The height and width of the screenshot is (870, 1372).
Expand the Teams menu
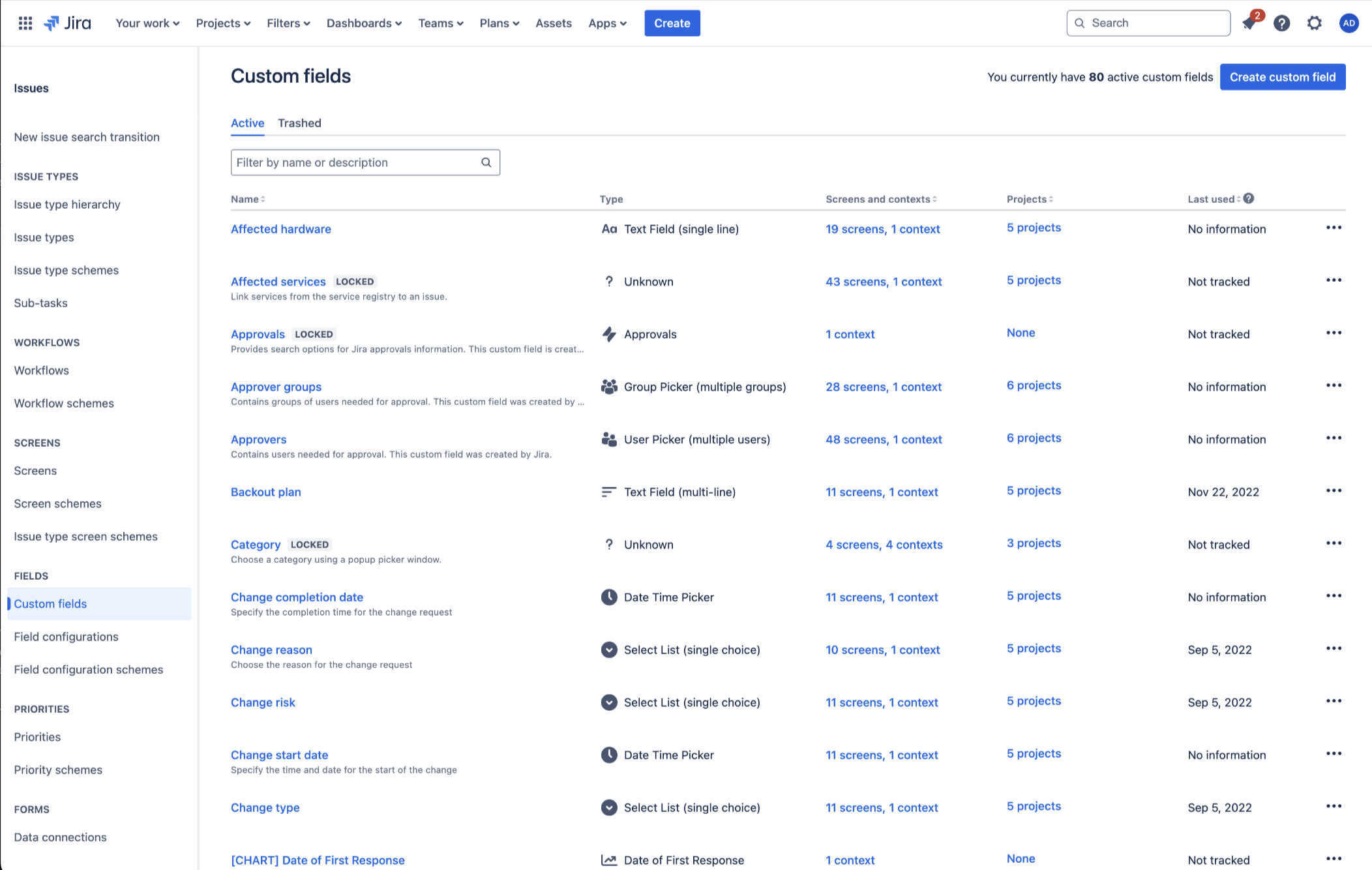coord(441,23)
